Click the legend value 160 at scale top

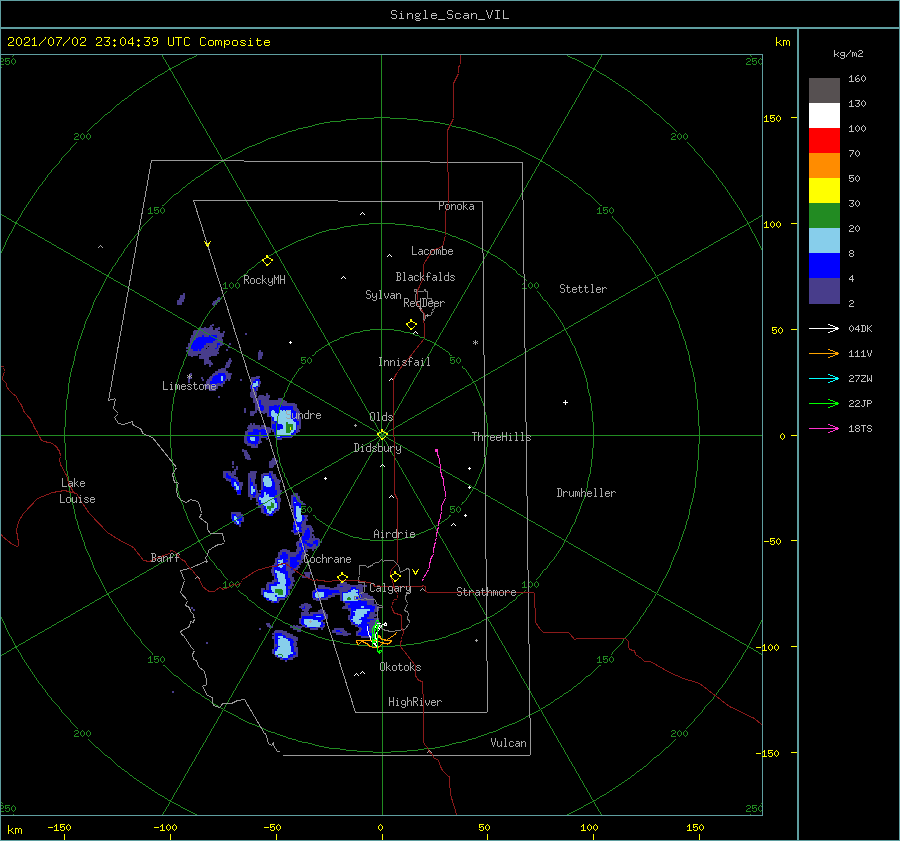click(857, 79)
